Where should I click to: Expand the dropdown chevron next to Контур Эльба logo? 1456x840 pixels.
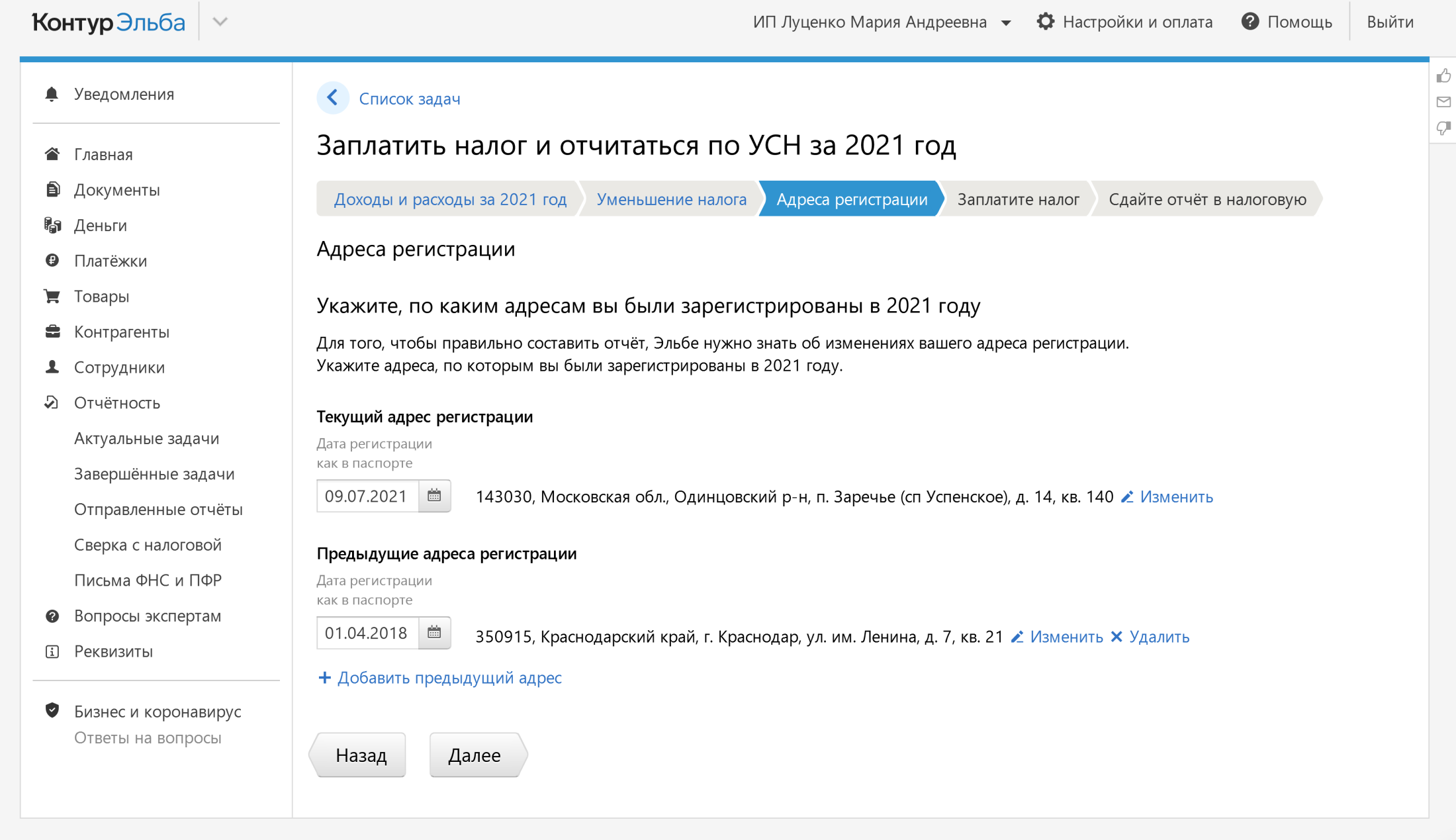(220, 22)
